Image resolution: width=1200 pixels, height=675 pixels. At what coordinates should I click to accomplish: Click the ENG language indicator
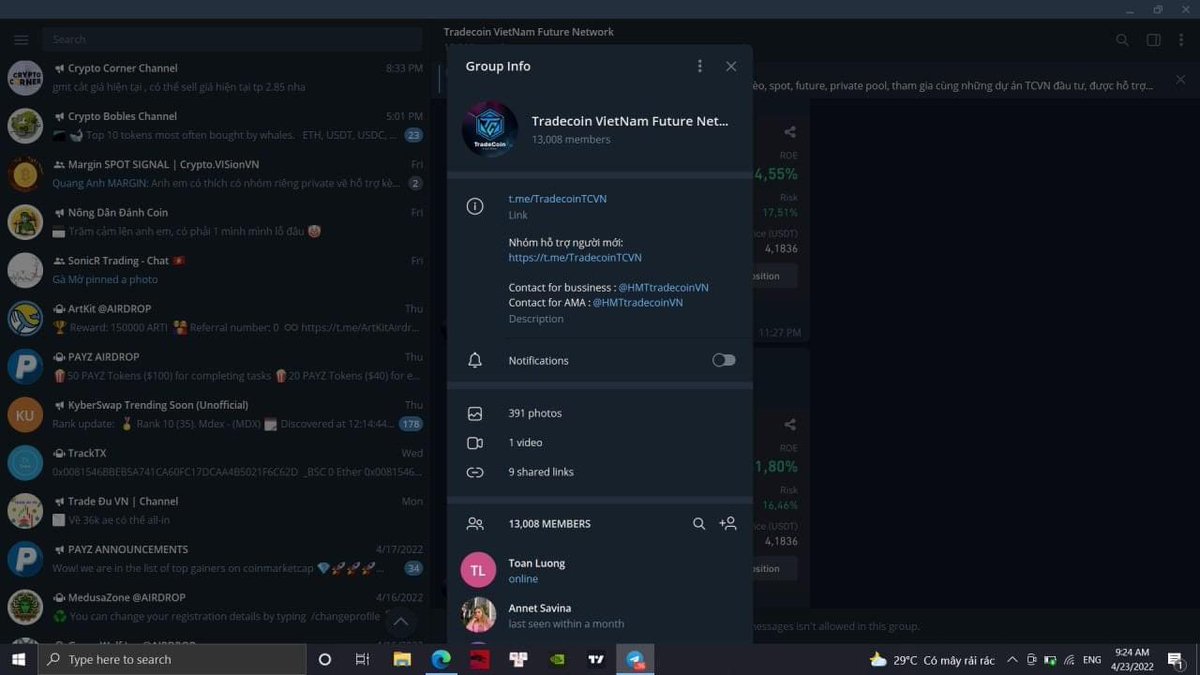pos(1092,660)
